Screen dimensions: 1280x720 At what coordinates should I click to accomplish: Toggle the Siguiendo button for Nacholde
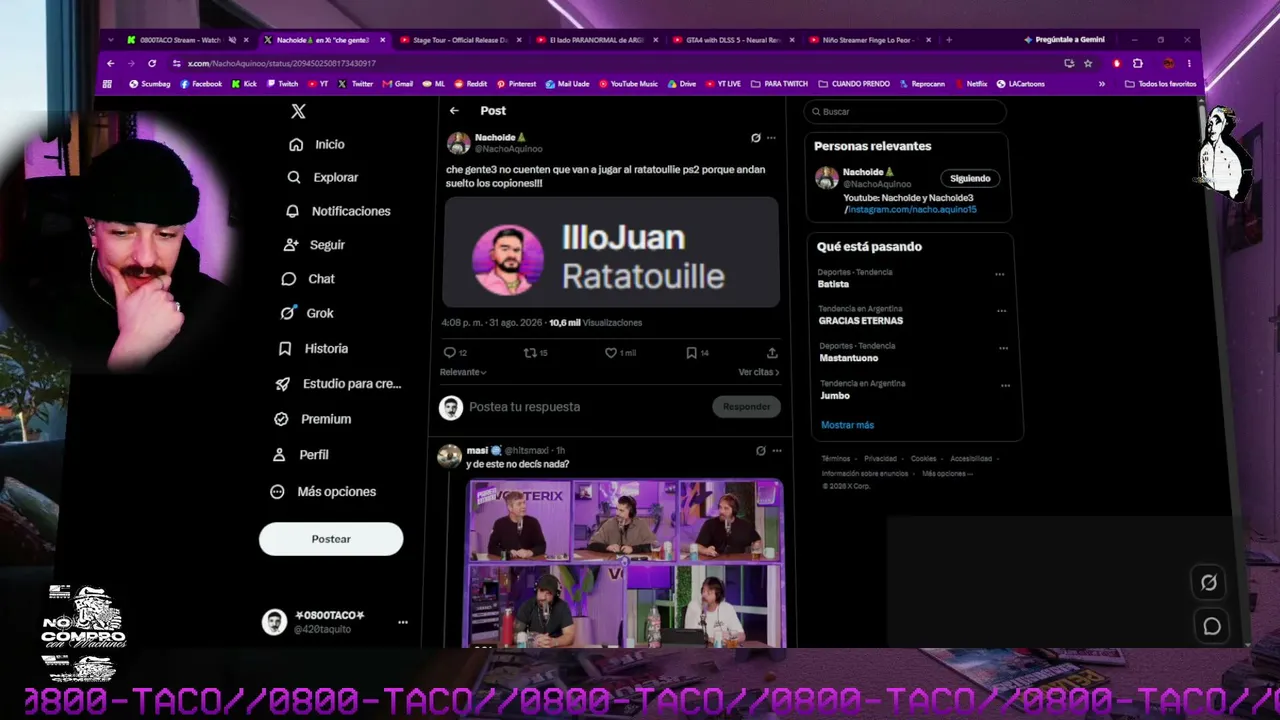pos(970,179)
